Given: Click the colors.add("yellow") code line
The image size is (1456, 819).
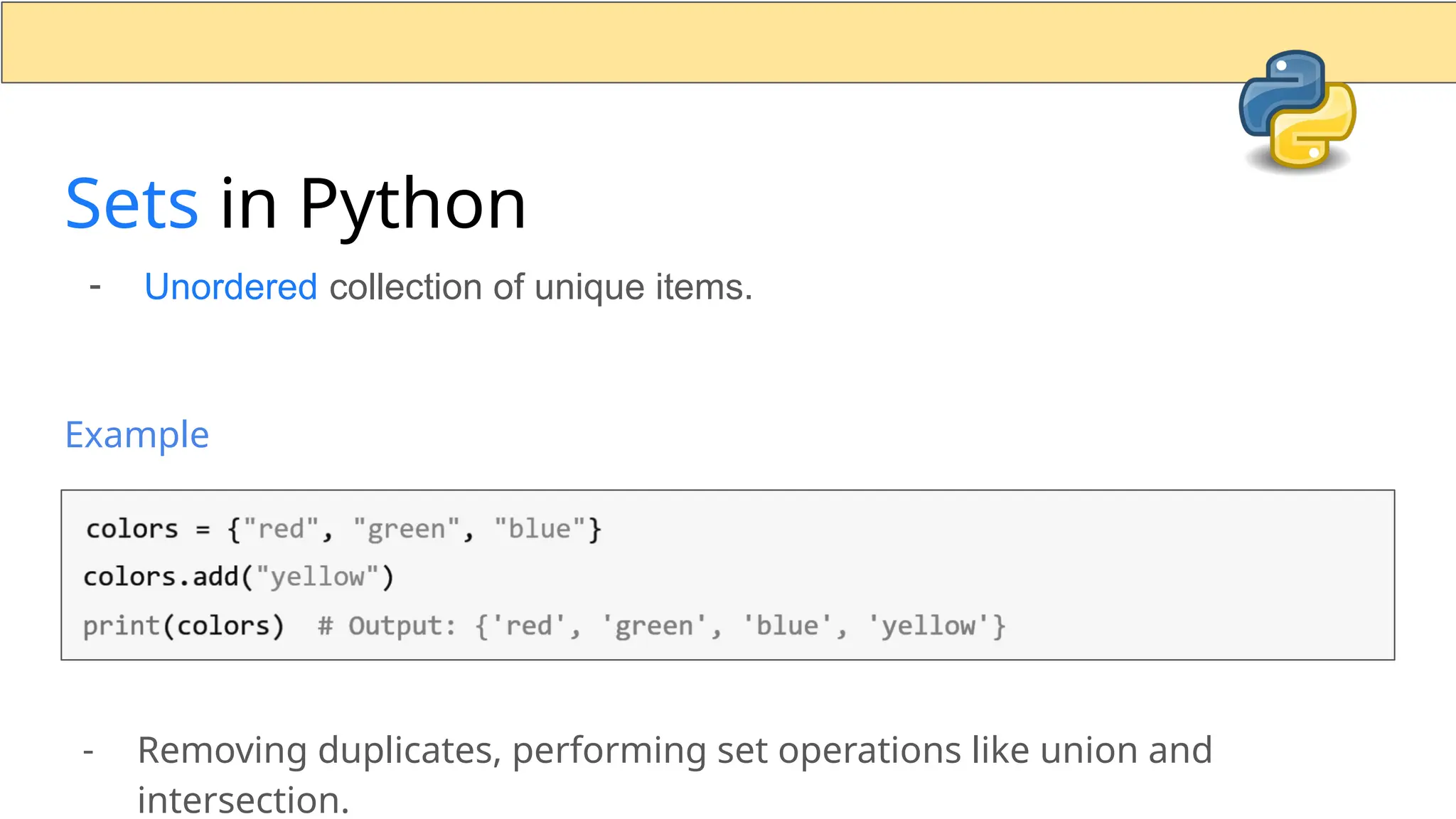Looking at the screenshot, I should (x=238, y=577).
